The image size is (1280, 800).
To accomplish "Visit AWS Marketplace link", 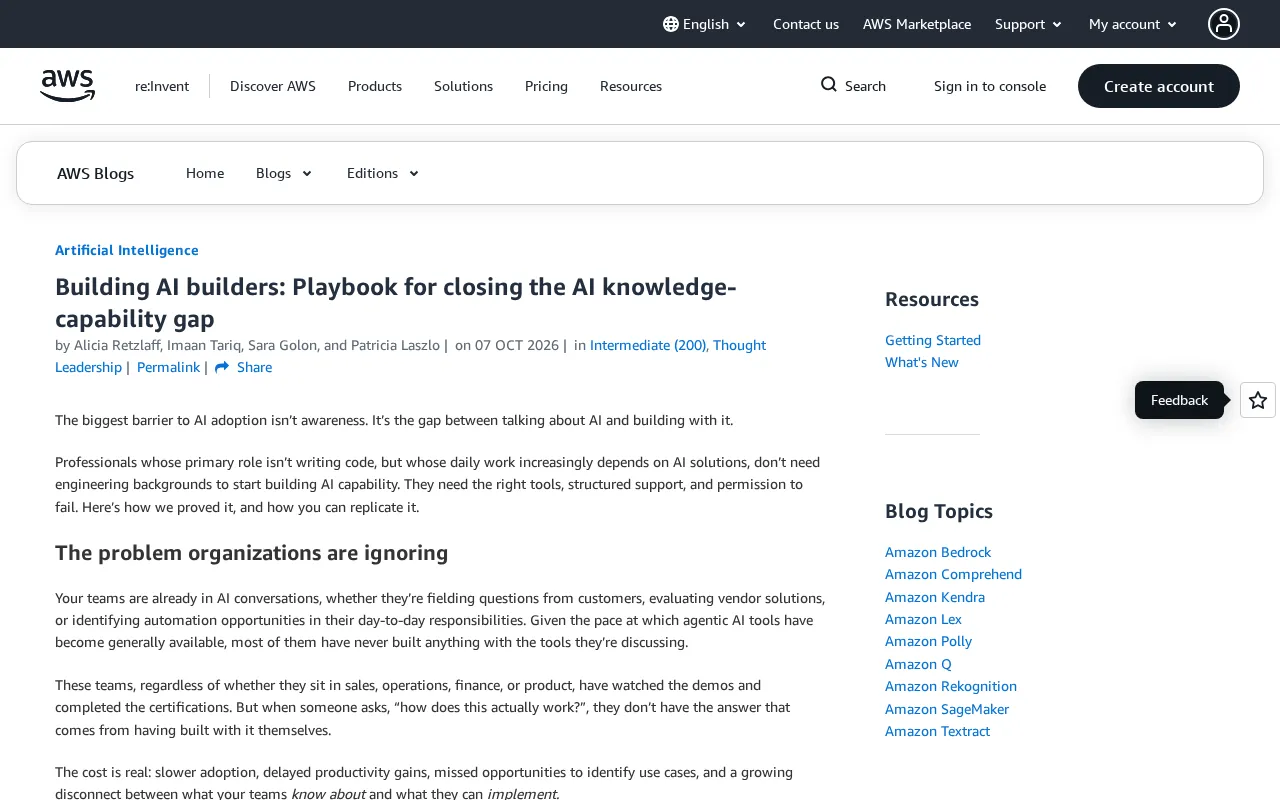I will 917,24.
